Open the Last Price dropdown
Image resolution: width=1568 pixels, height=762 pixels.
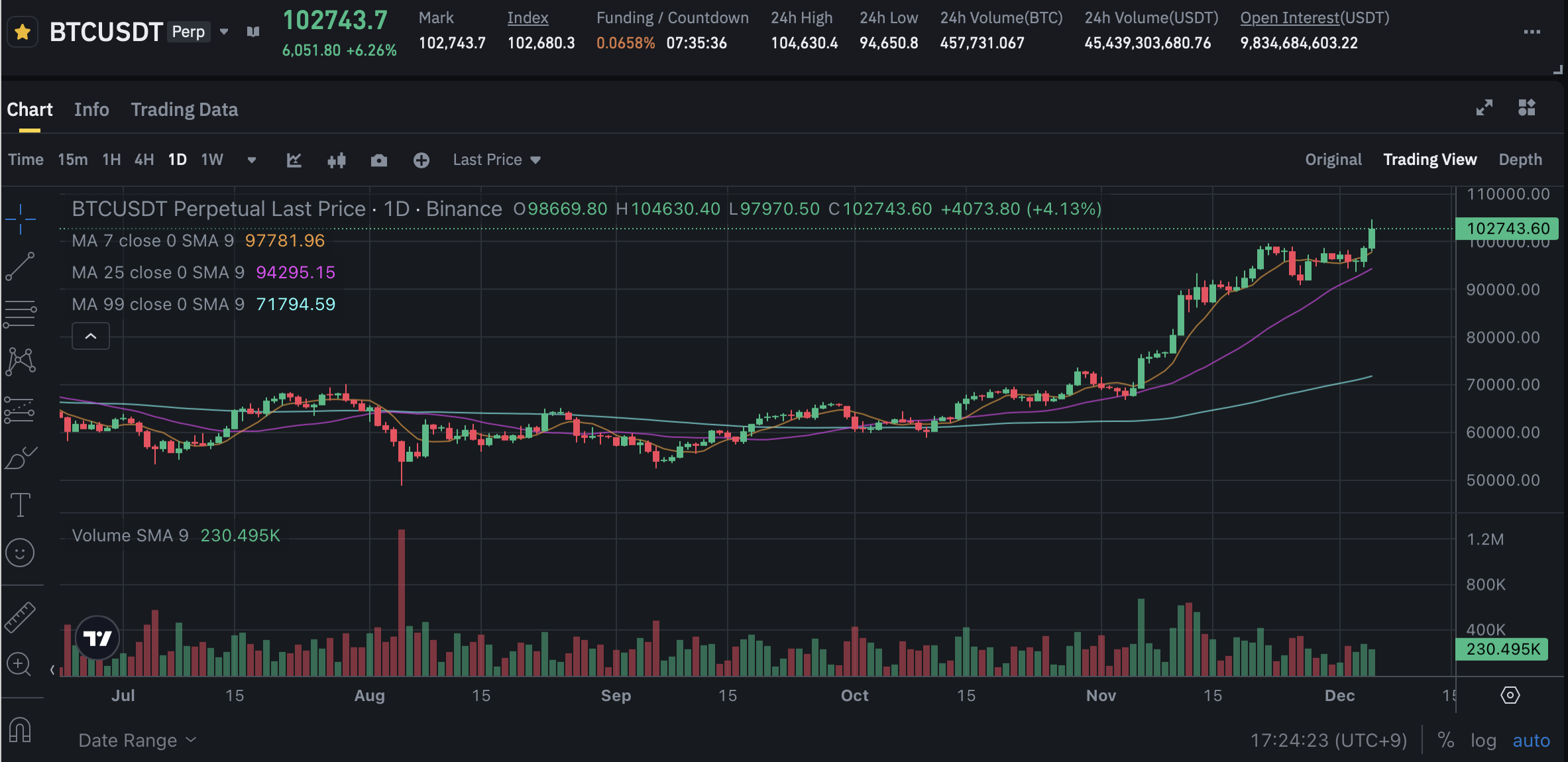point(496,160)
